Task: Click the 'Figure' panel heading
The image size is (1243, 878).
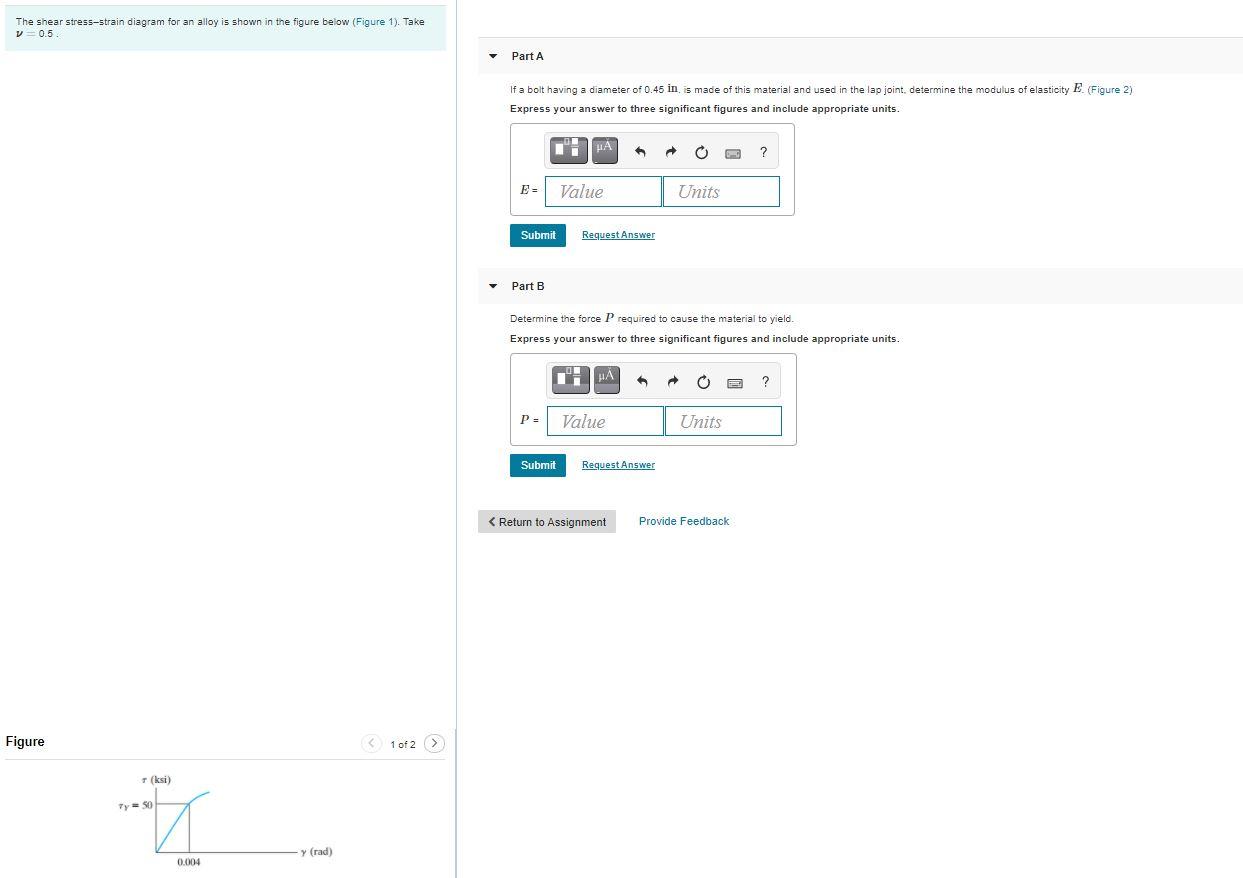Action: click(x=25, y=741)
